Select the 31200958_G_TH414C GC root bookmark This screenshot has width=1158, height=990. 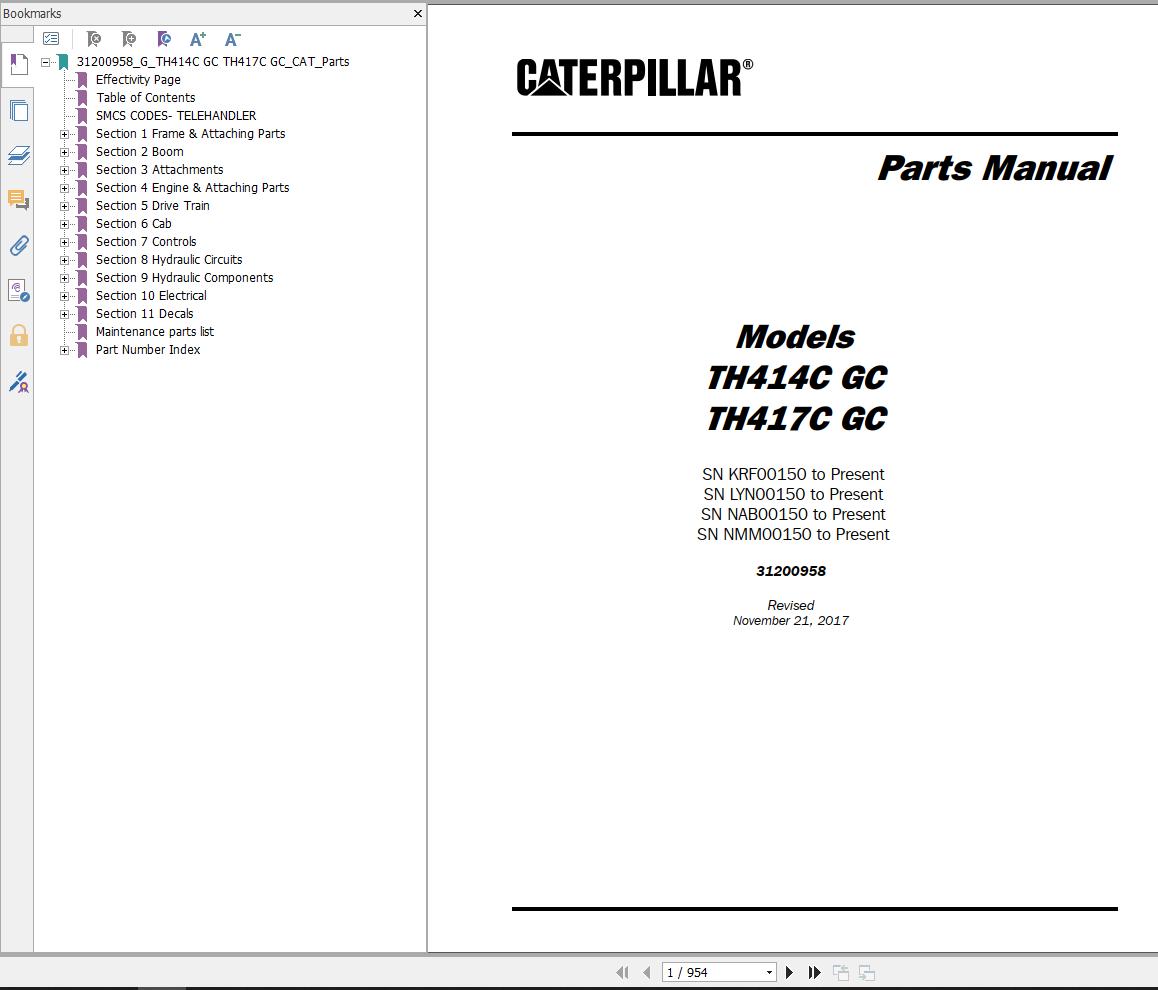(213, 62)
